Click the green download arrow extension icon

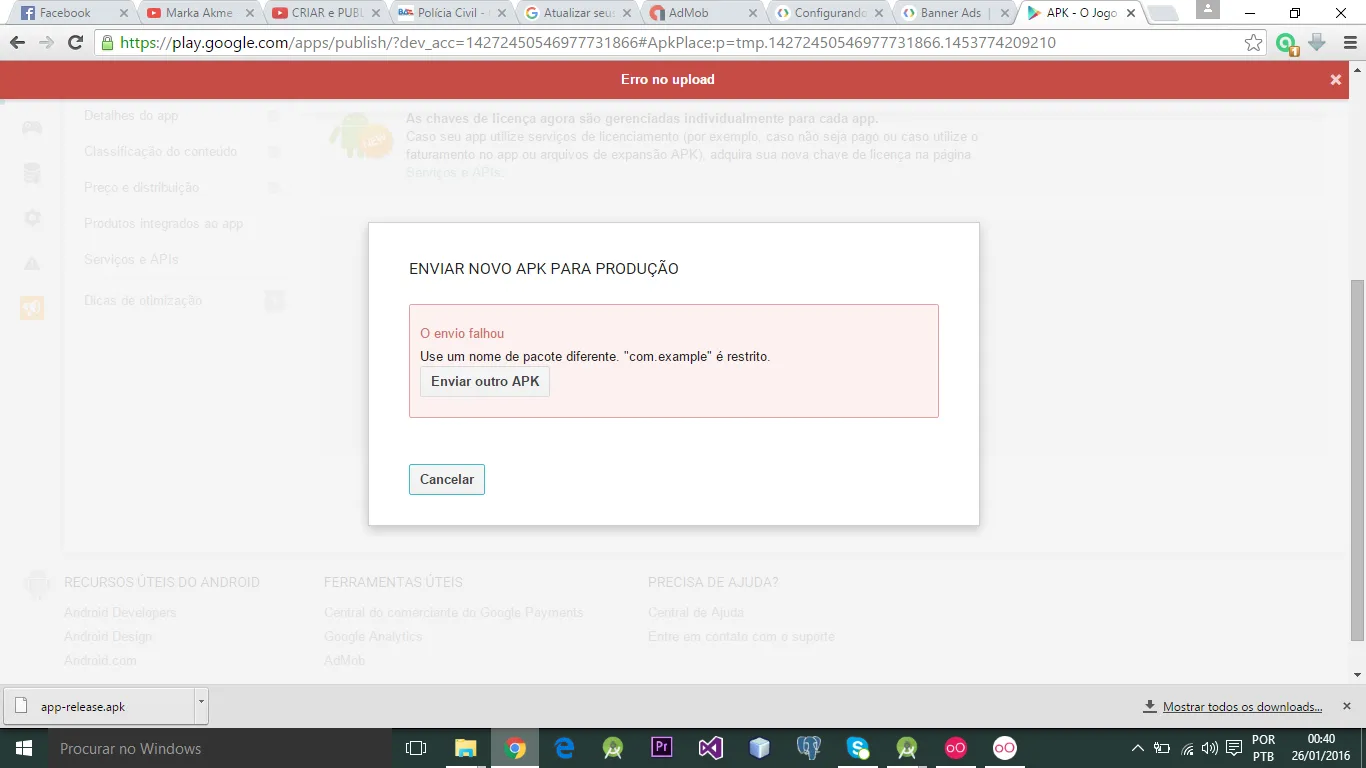tap(1317, 43)
